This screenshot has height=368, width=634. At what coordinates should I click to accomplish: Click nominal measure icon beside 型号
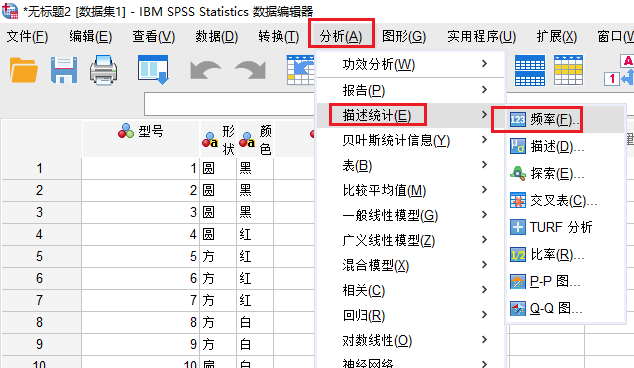coord(126,131)
